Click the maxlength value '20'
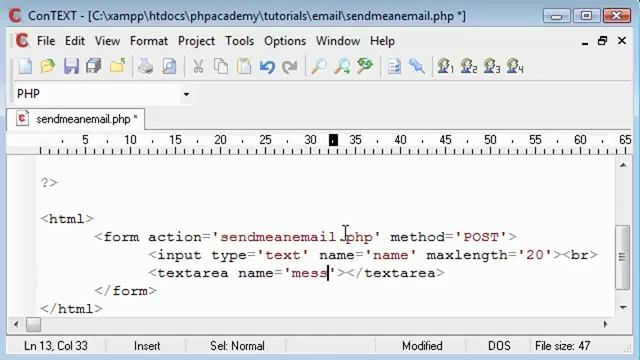This screenshot has width=640, height=360. (x=535, y=255)
